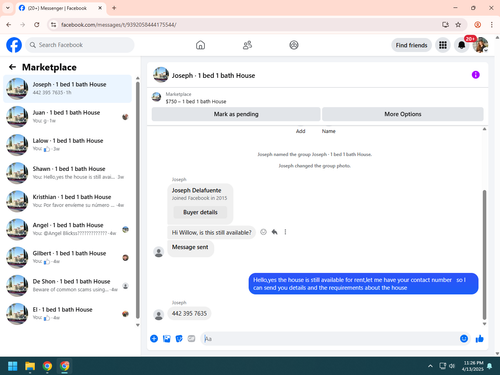
Task: Open more options dots beside 'Hi Willow' message
Action: (285, 232)
